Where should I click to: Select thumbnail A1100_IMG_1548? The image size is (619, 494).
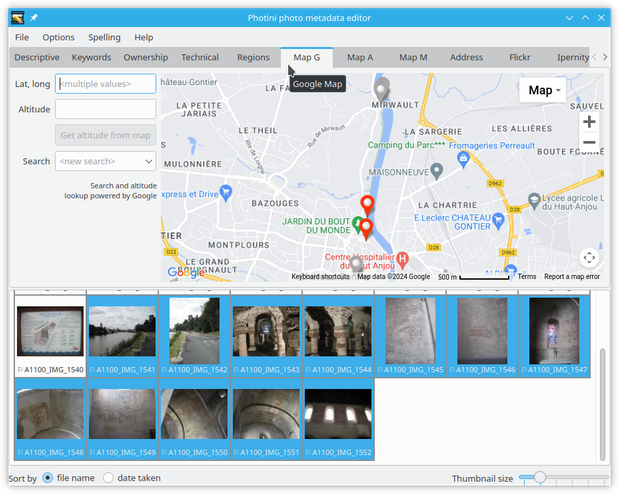coord(50,419)
